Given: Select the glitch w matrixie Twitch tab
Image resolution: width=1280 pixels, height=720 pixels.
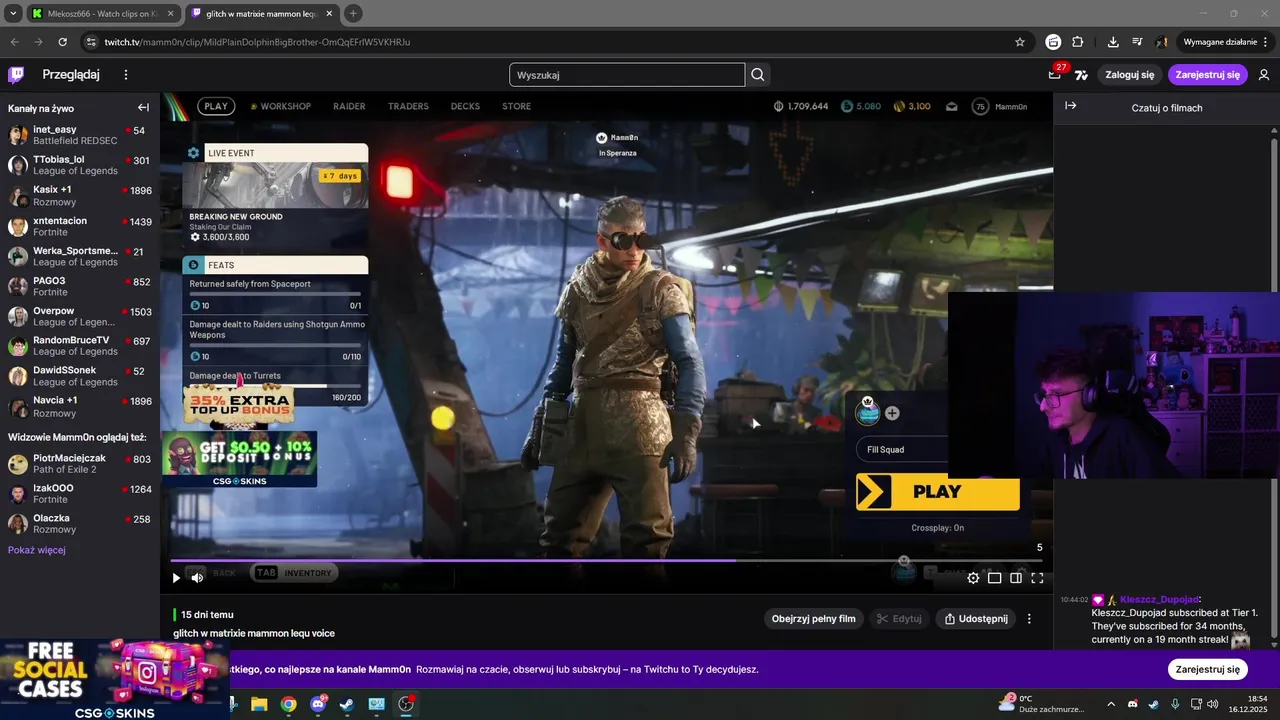Looking at the screenshot, I should tap(262, 14).
